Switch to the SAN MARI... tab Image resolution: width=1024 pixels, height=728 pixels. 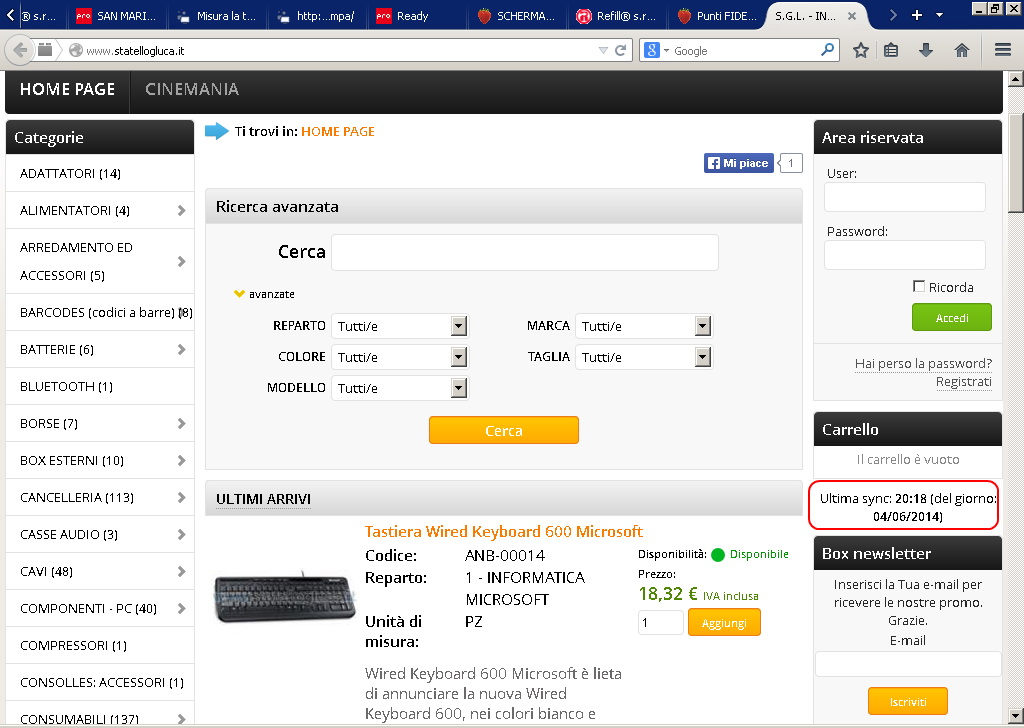pos(117,16)
